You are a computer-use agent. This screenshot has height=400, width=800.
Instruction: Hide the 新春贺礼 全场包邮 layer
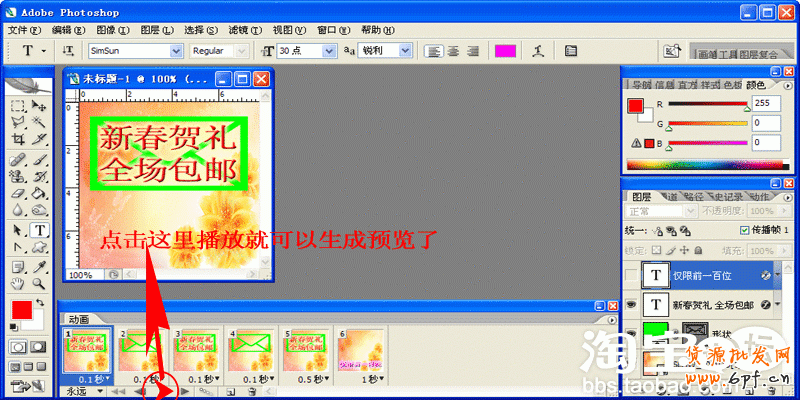coord(630,303)
